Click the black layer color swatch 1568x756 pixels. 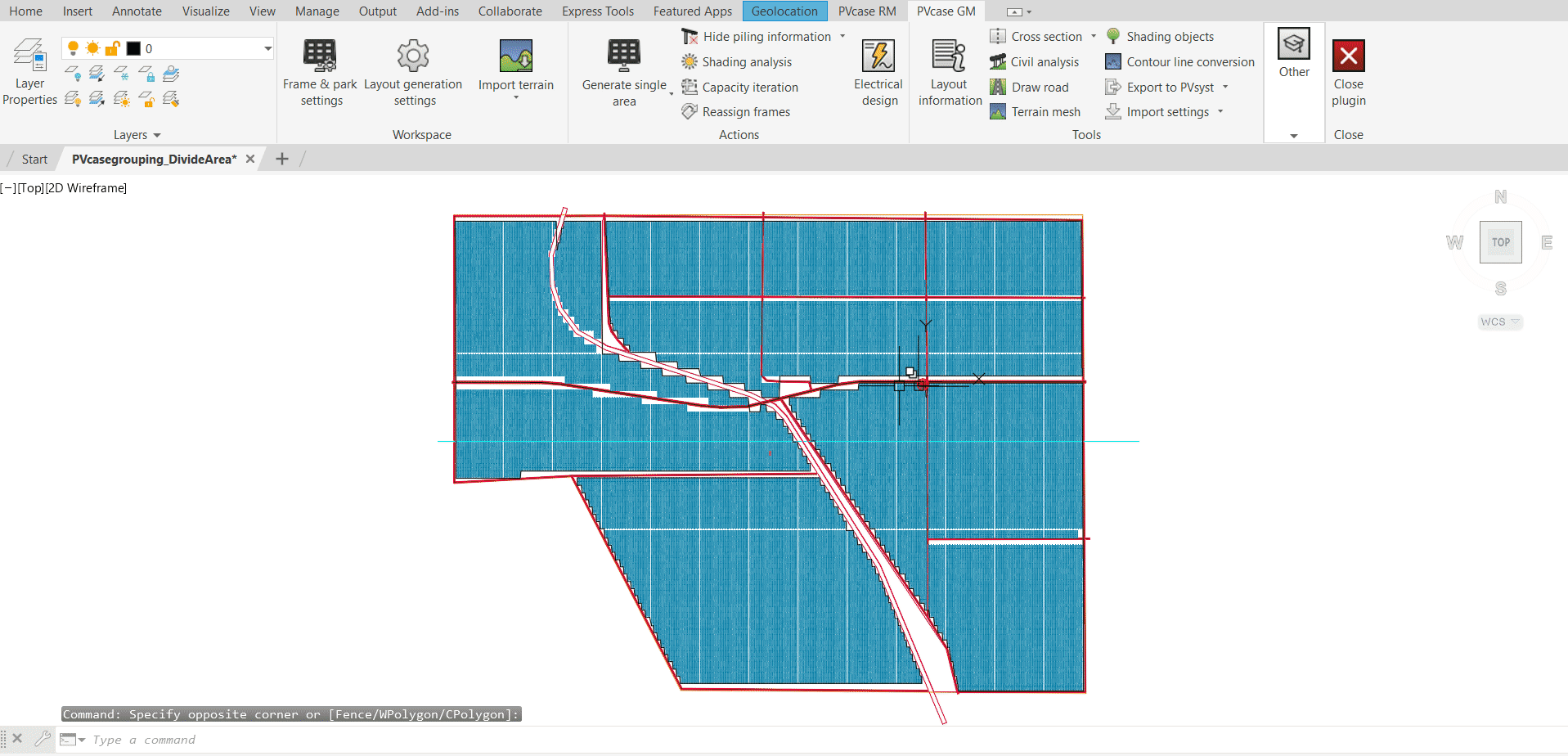pos(133,47)
